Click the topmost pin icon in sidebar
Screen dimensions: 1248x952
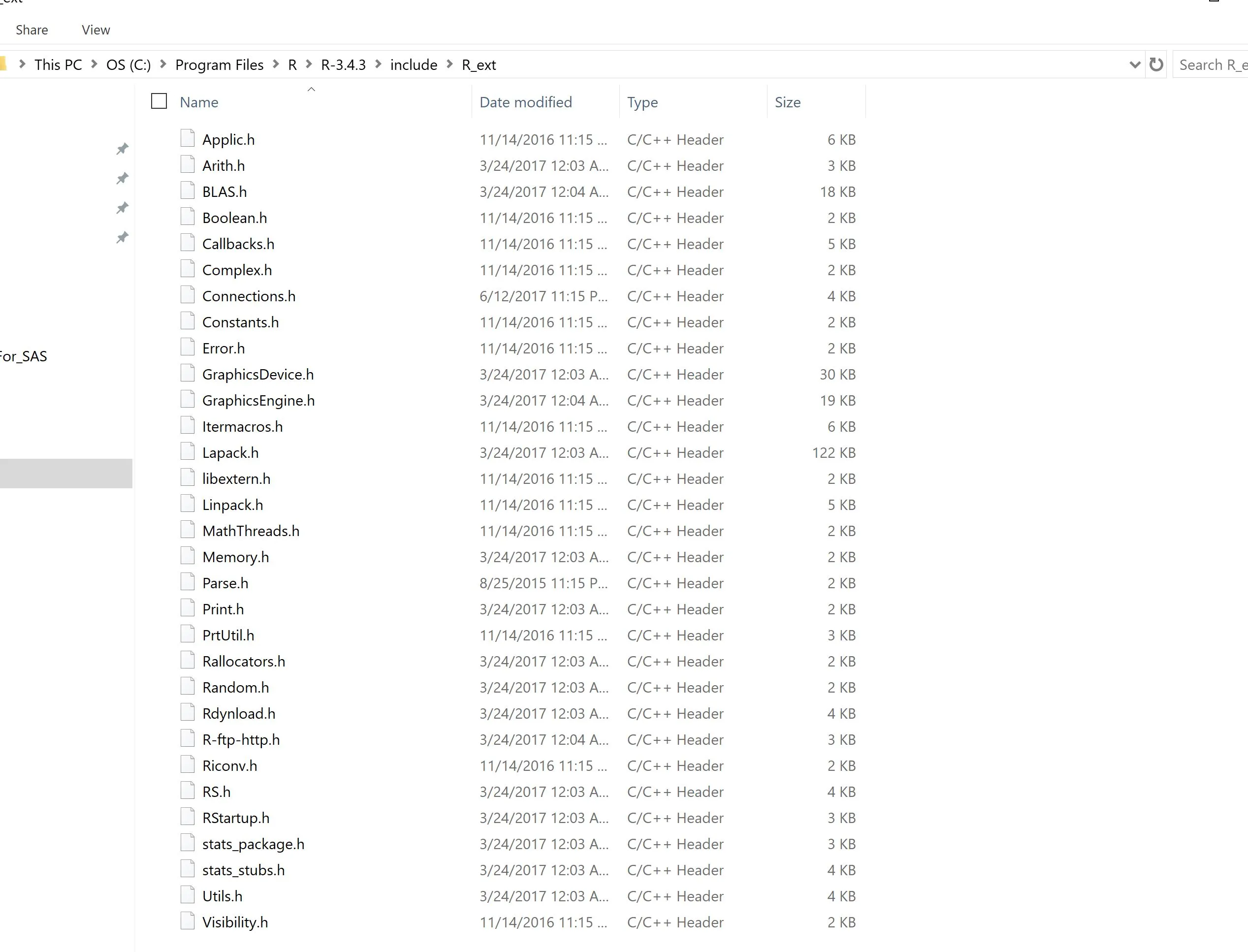pyautogui.click(x=122, y=149)
